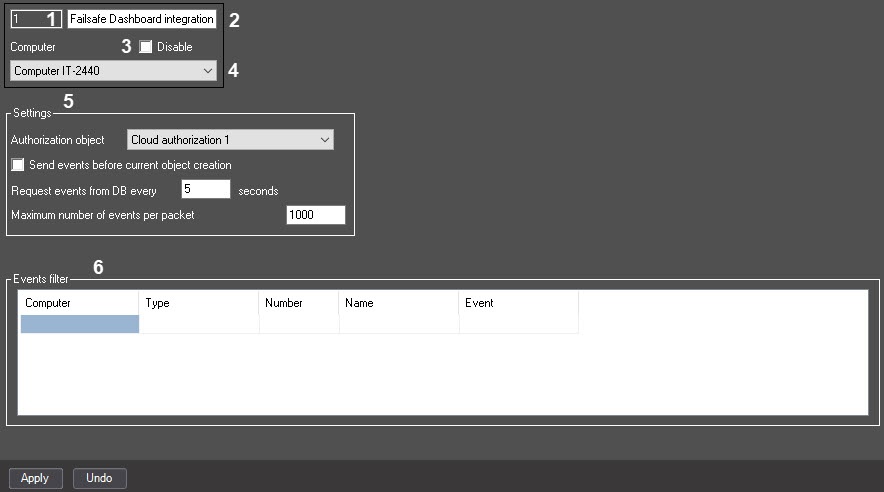
Task: Click the Cloud authorization 1 dropdown arrow
Action: 325,140
